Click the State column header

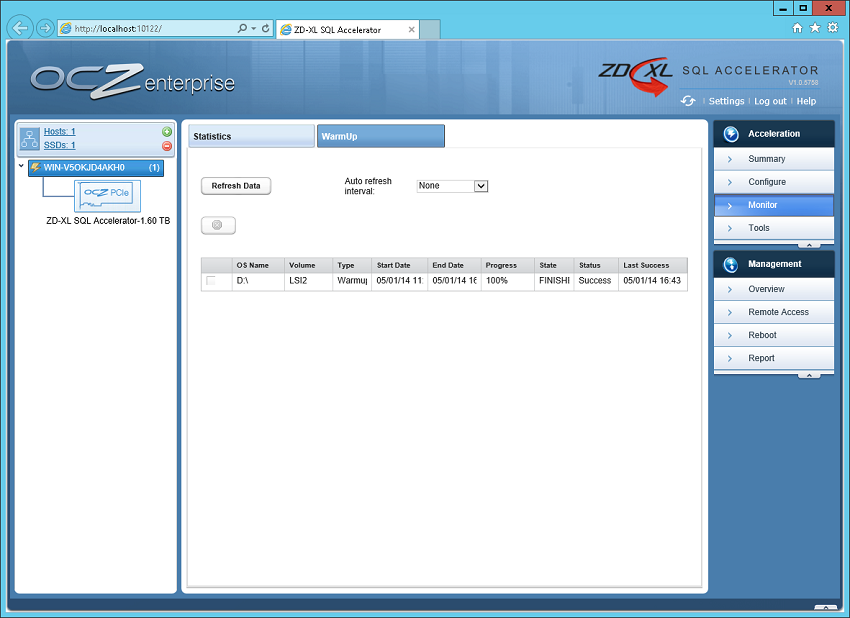[555, 265]
